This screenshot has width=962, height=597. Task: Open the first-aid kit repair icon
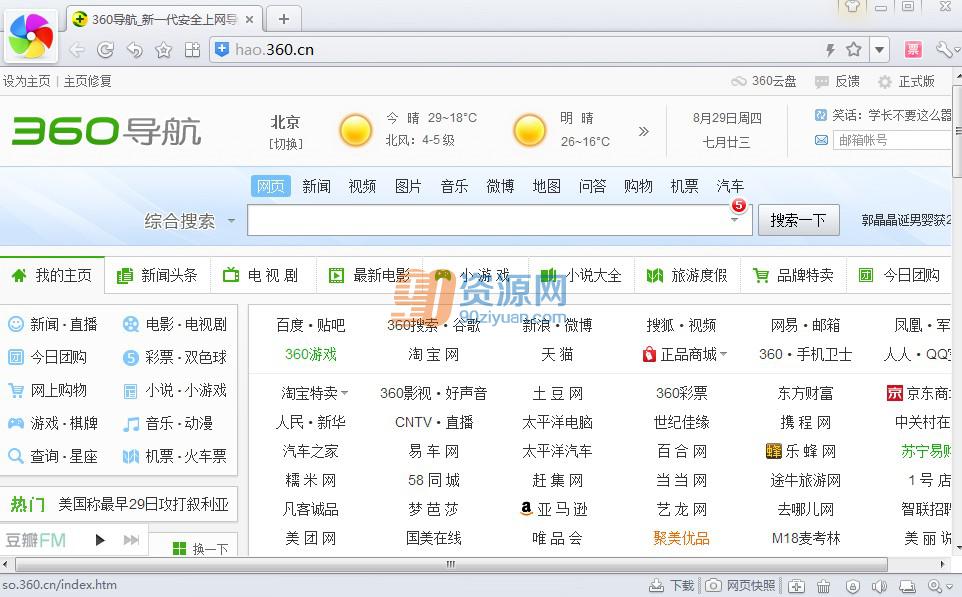(796, 586)
